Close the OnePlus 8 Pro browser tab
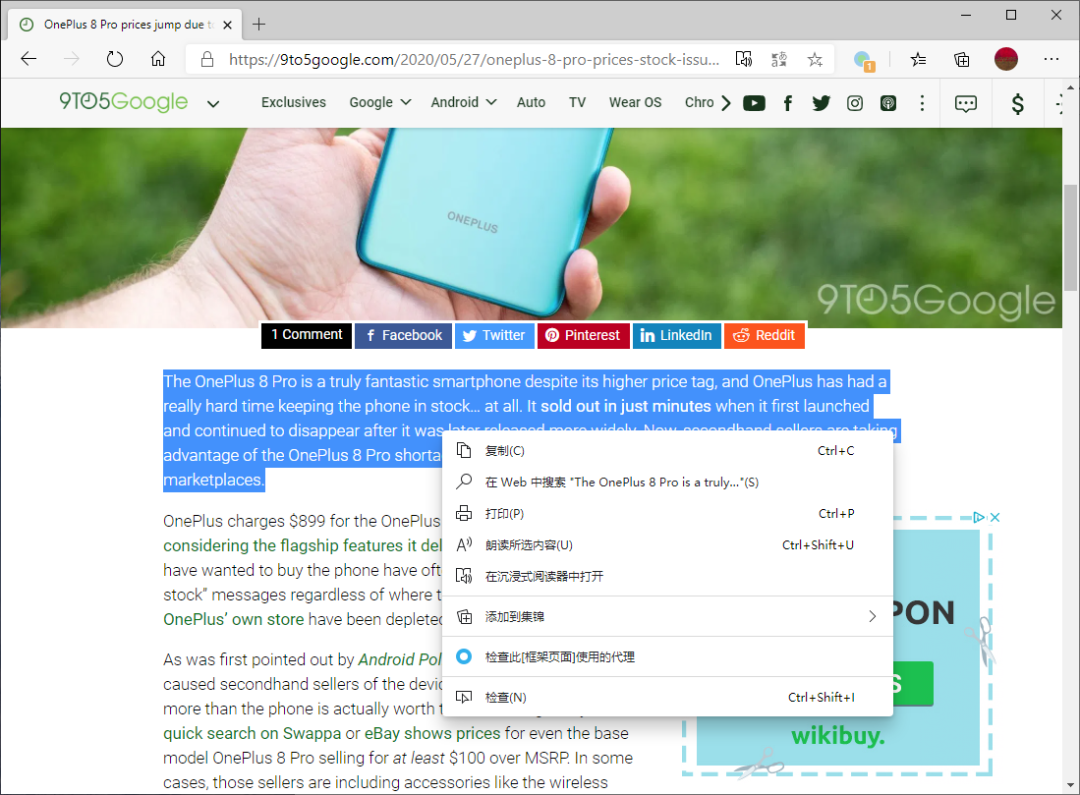 227,25
